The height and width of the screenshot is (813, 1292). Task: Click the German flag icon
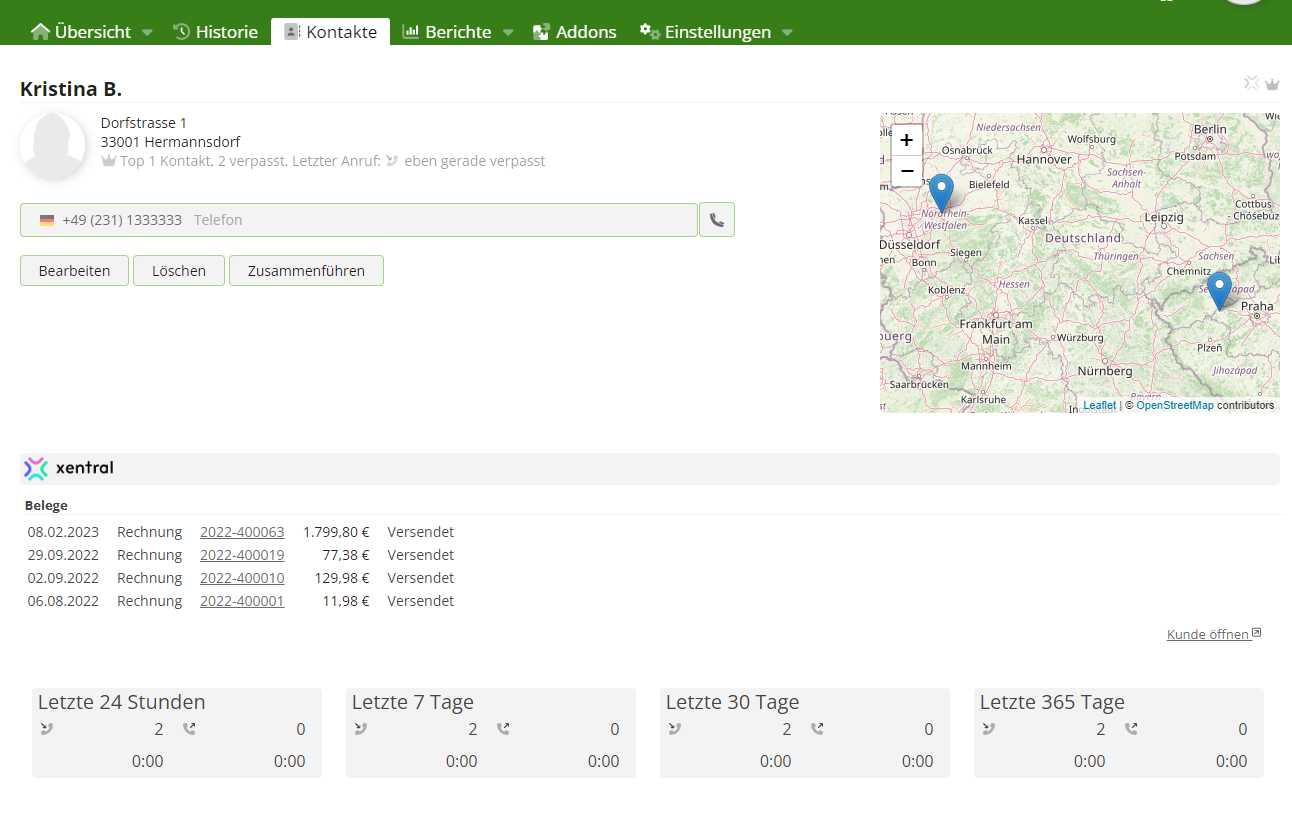pos(47,220)
